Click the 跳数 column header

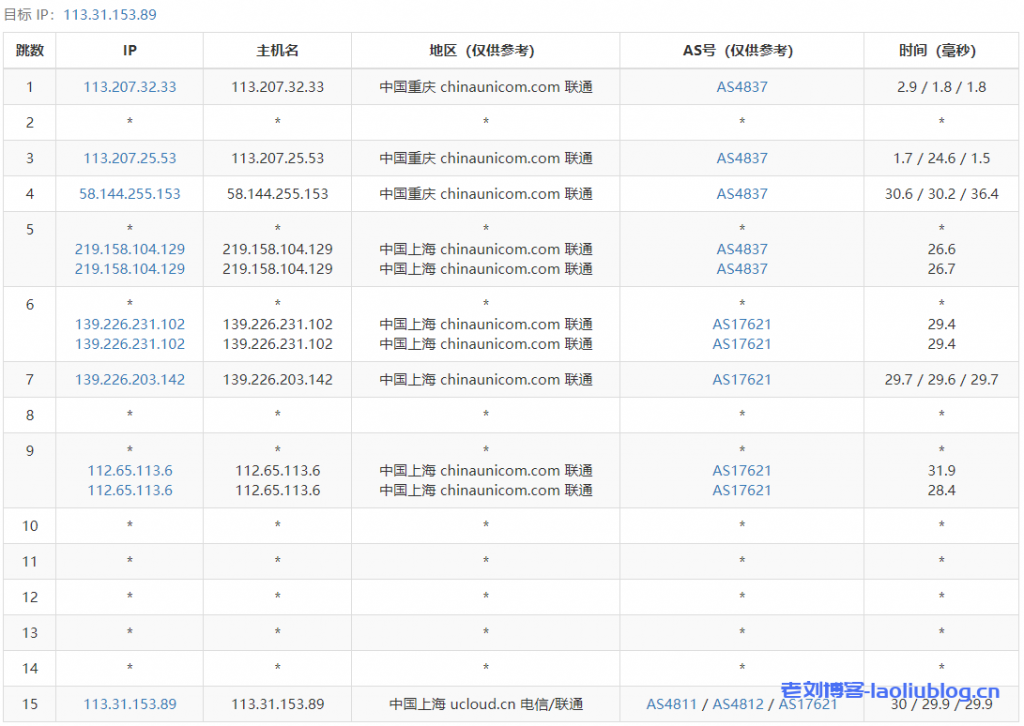coord(30,51)
